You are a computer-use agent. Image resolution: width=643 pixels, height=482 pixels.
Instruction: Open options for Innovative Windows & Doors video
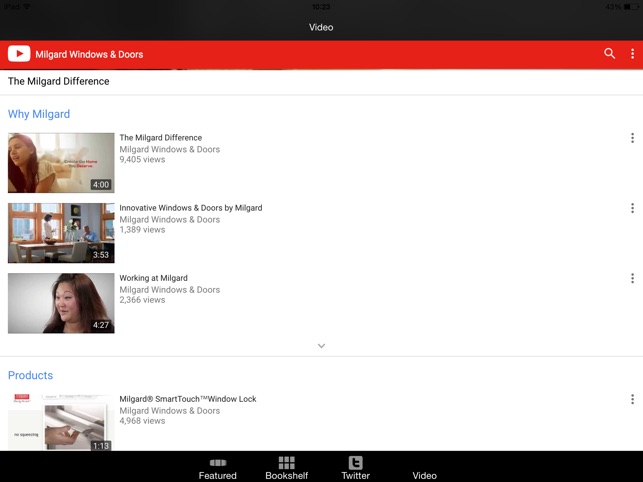pyautogui.click(x=632, y=208)
